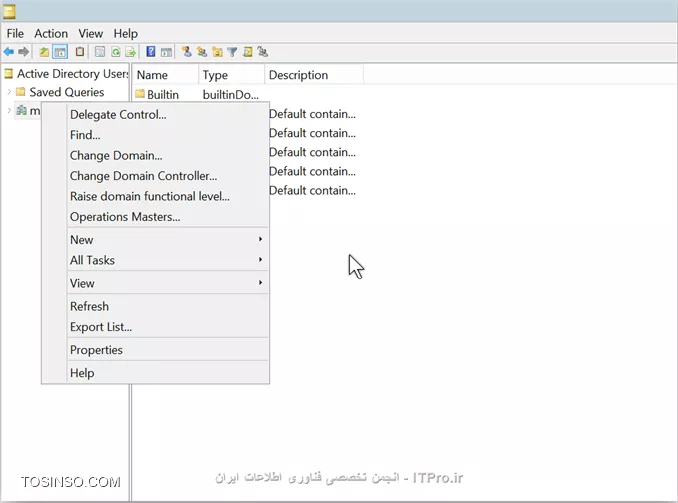The height and width of the screenshot is (503, 678).
Task: Choose Find... from context menu
Action: tap(168, 135)
